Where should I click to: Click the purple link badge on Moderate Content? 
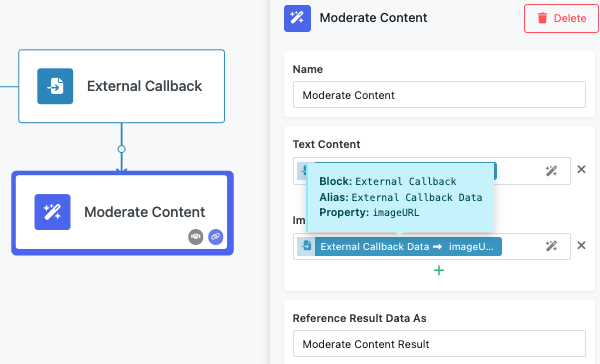(x=215, y=237)
